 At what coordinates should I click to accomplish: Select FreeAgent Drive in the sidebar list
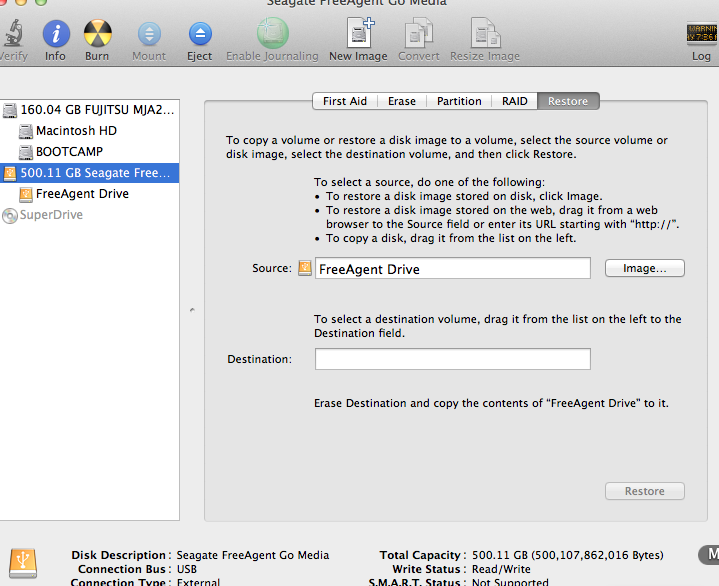89,194
